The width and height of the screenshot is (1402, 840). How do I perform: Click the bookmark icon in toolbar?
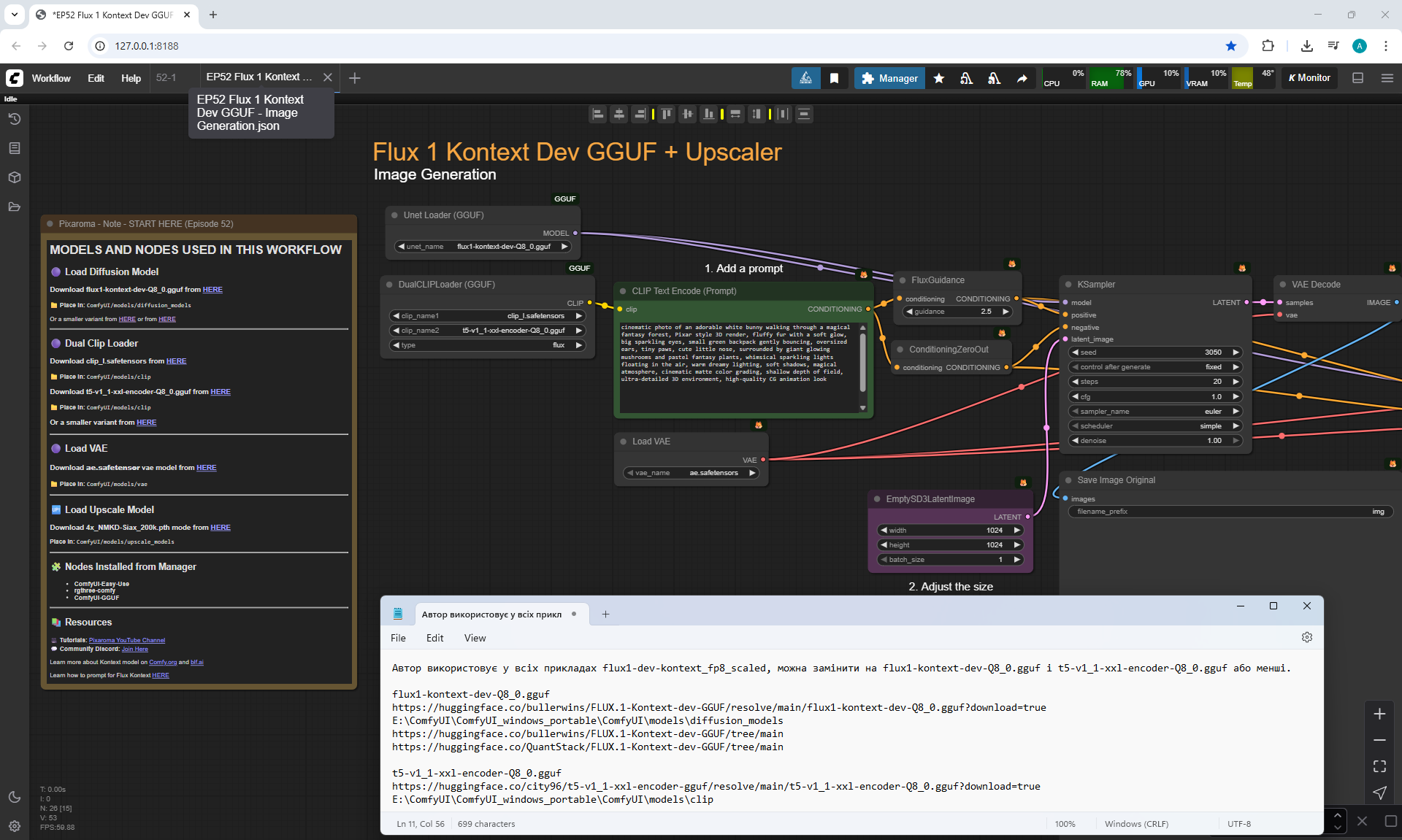[x=834, y=78]
